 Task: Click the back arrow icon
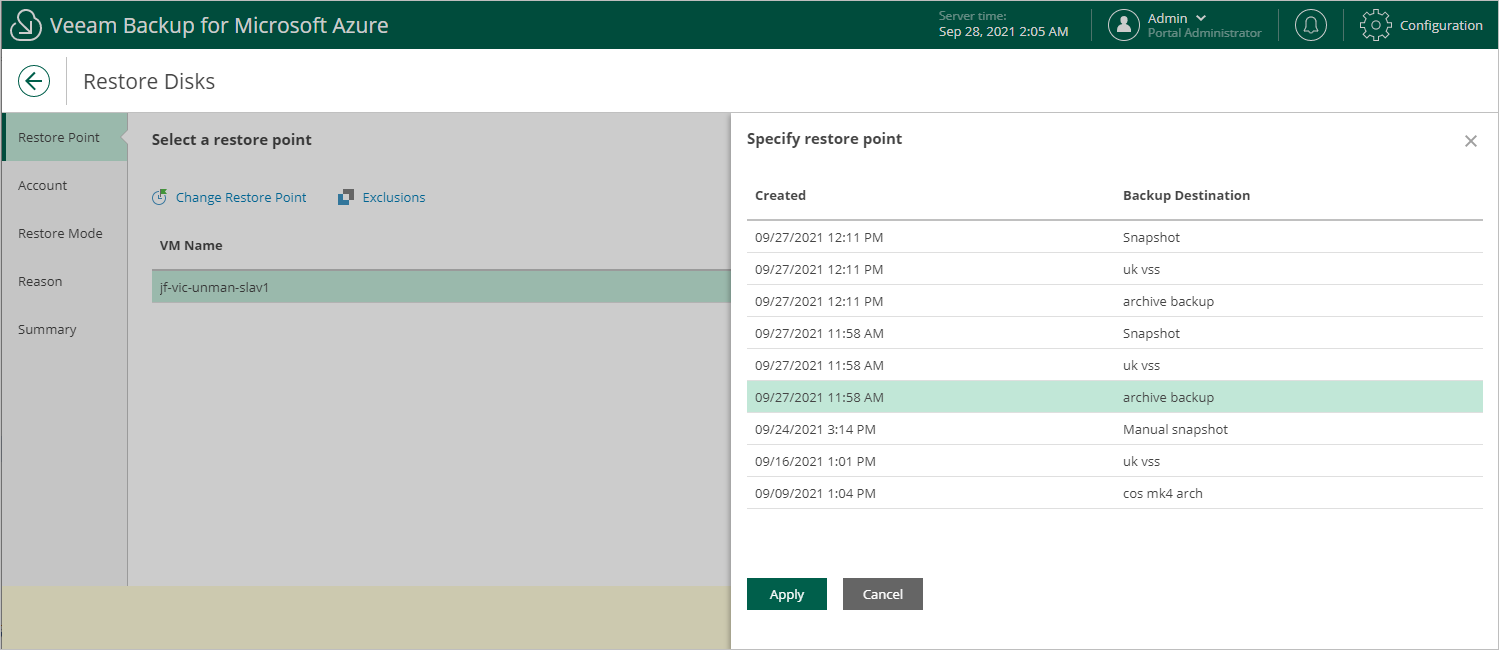[34, 81]
